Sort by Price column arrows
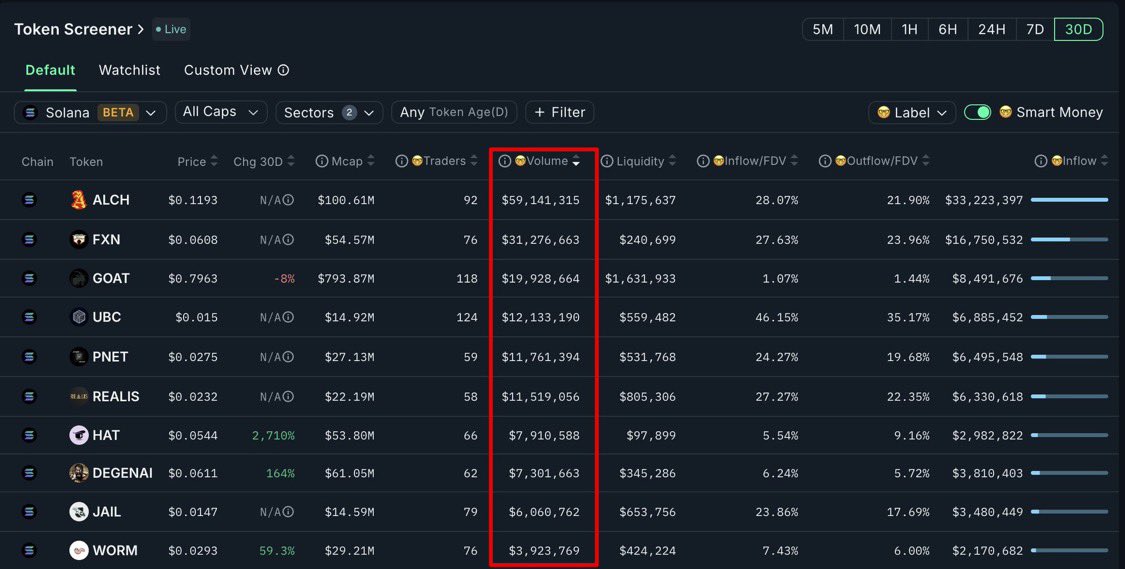The image size is (1125, 569). tap(214, 161)
